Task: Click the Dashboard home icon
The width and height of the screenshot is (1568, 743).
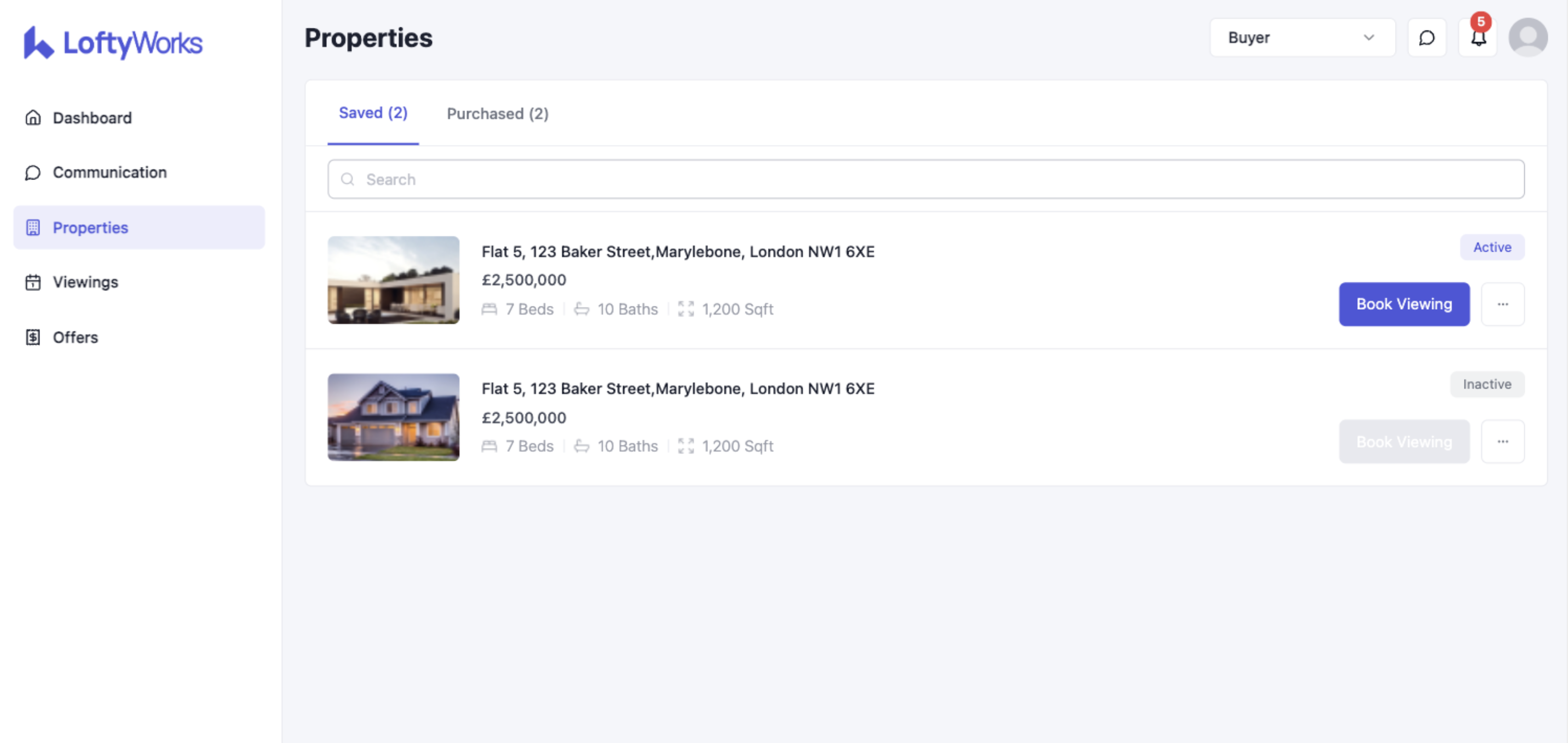Action: (33, 118)
